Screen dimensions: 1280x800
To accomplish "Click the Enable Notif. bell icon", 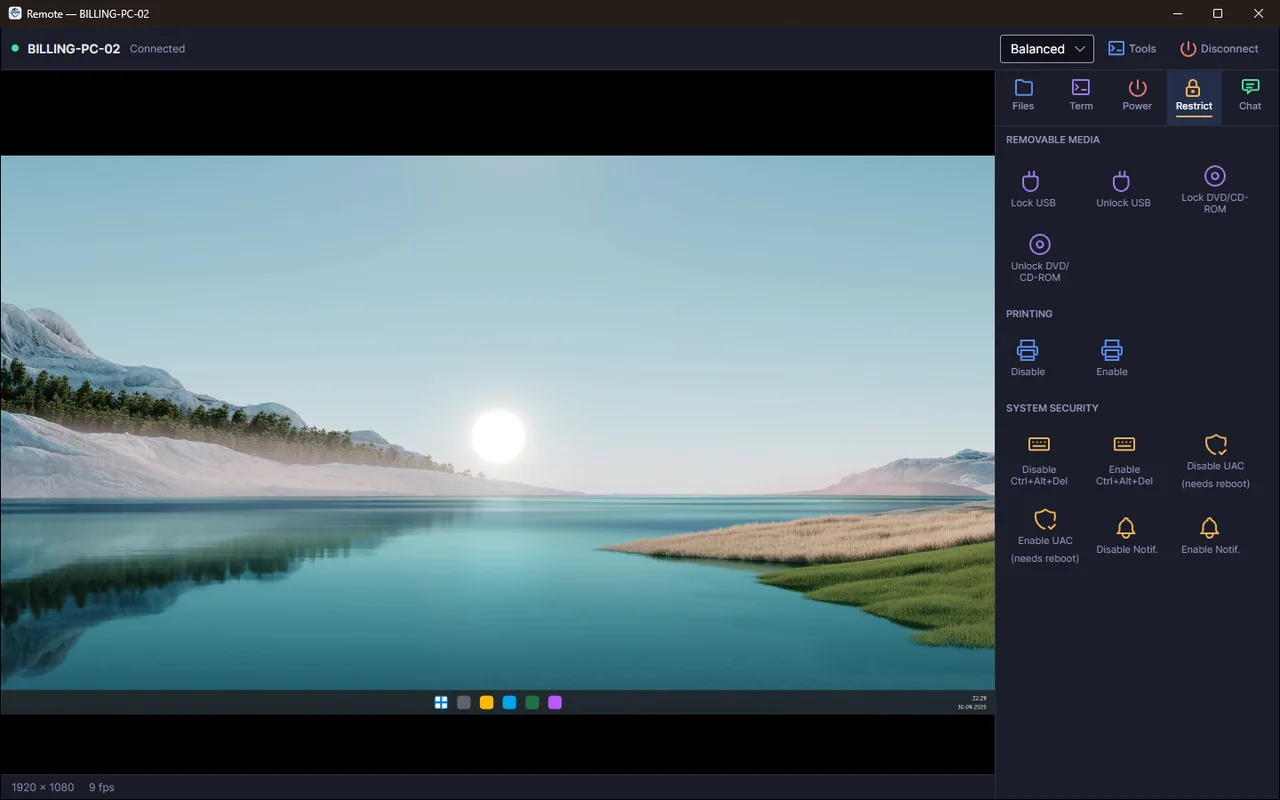I will click(1210, 527).
